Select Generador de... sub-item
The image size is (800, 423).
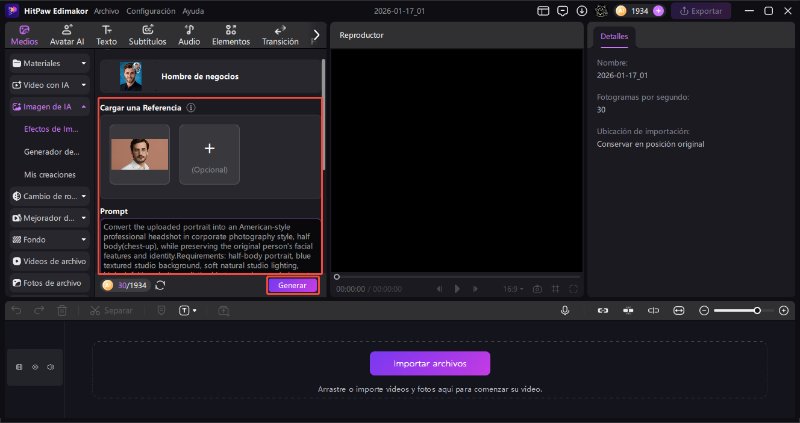click(51, 152)
